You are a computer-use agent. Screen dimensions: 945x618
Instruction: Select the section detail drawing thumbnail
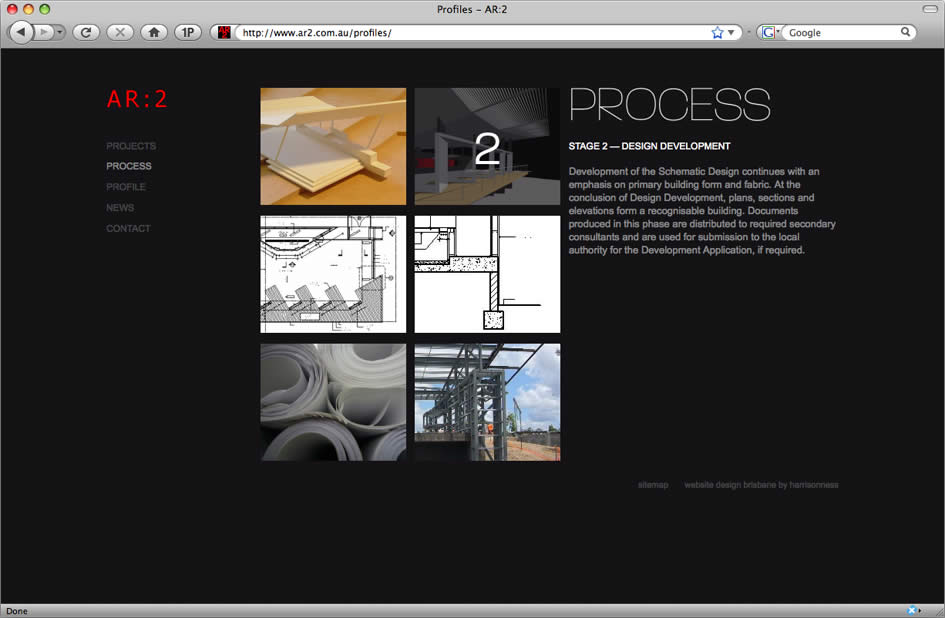click(488, 274)
